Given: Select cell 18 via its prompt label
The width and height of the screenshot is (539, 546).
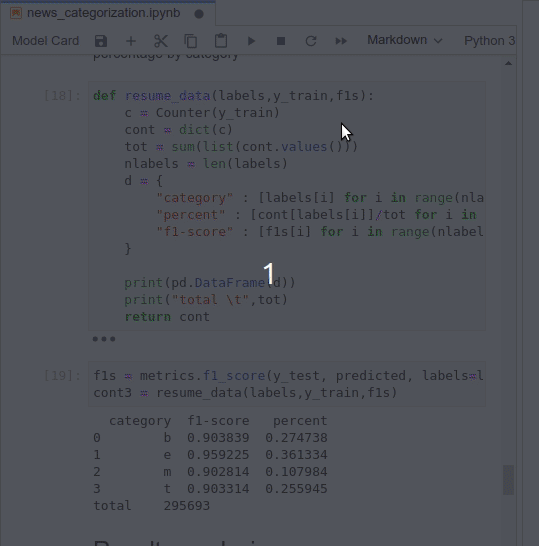Looking at the screenshot, I should coord(63,95).
